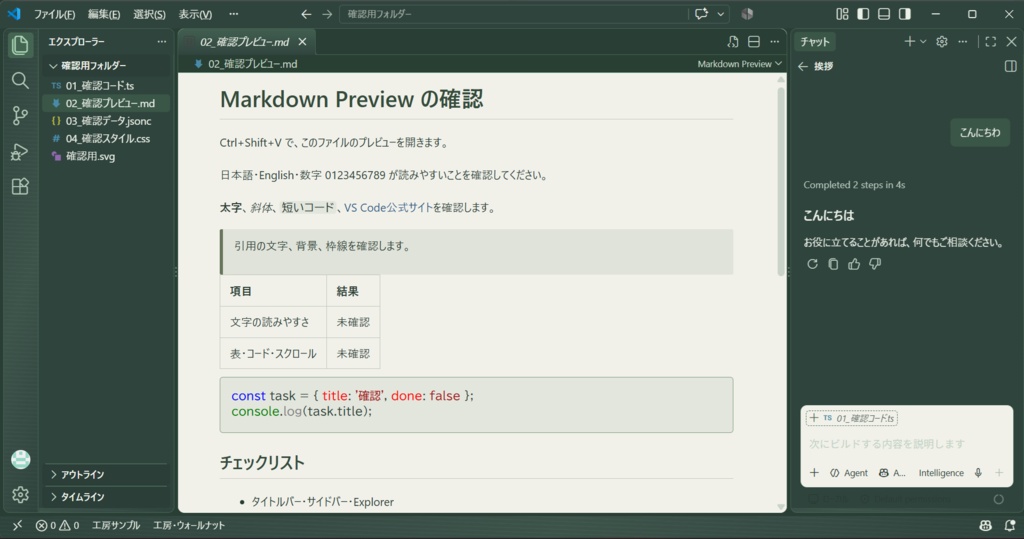Open the 表示(V) menu
Viewport: 1024px width, 539px height.
point(195,14)
